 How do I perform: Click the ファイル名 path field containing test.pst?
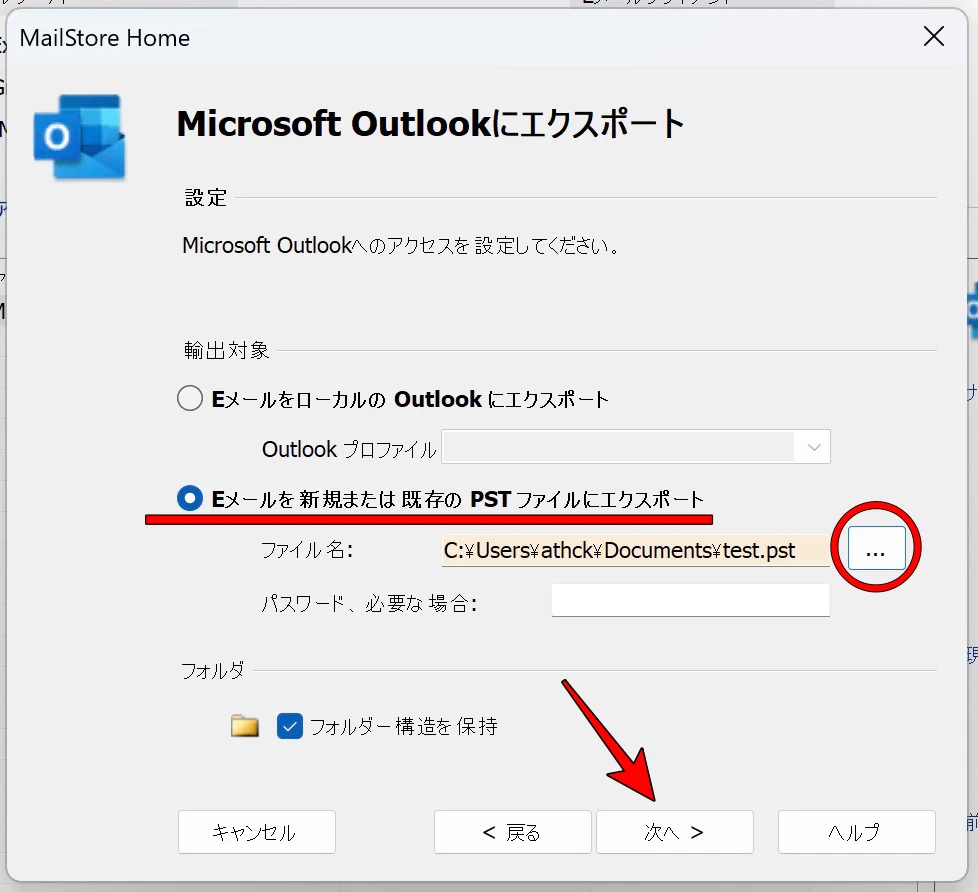click(634, 551)
